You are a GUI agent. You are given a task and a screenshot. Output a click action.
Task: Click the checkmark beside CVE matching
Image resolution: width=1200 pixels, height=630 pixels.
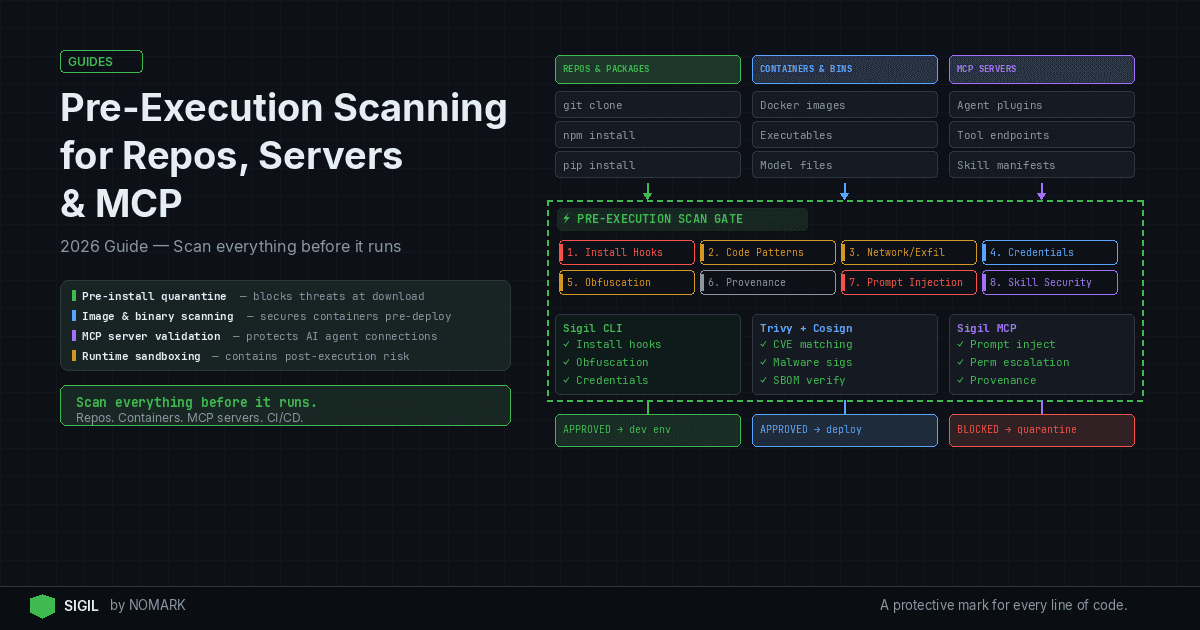[x=764, y=344]
